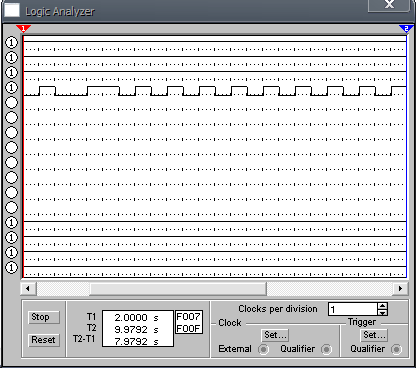Click the second input terminal from bottom
Screen dimensions: 416x368
pos(11,252)
